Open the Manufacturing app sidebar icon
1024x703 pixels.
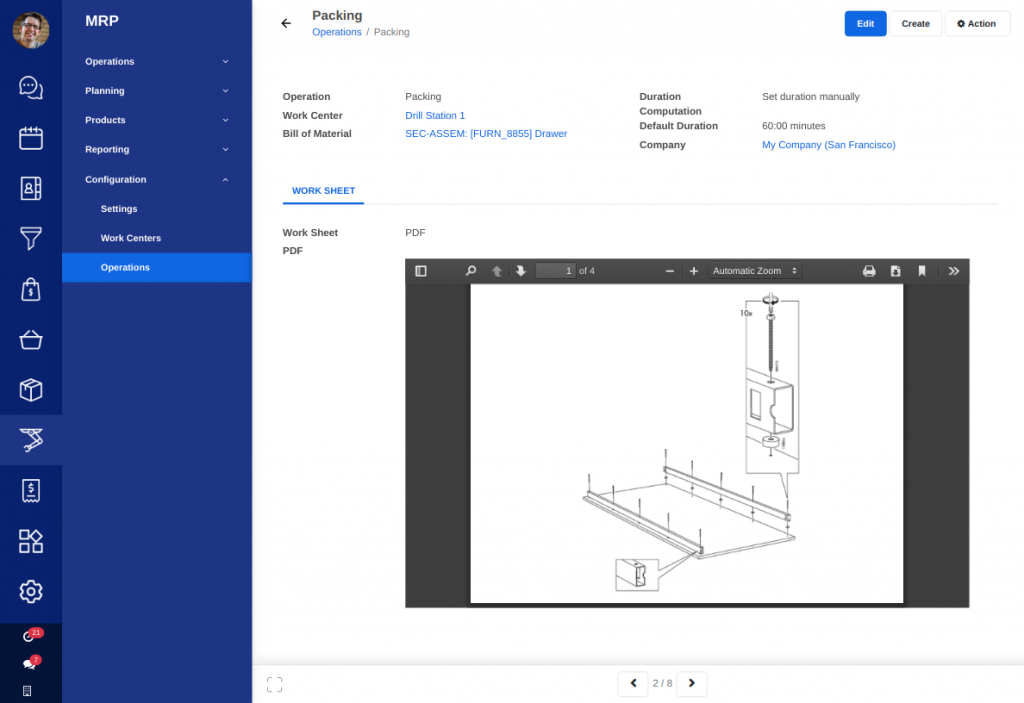coord(31,439)
